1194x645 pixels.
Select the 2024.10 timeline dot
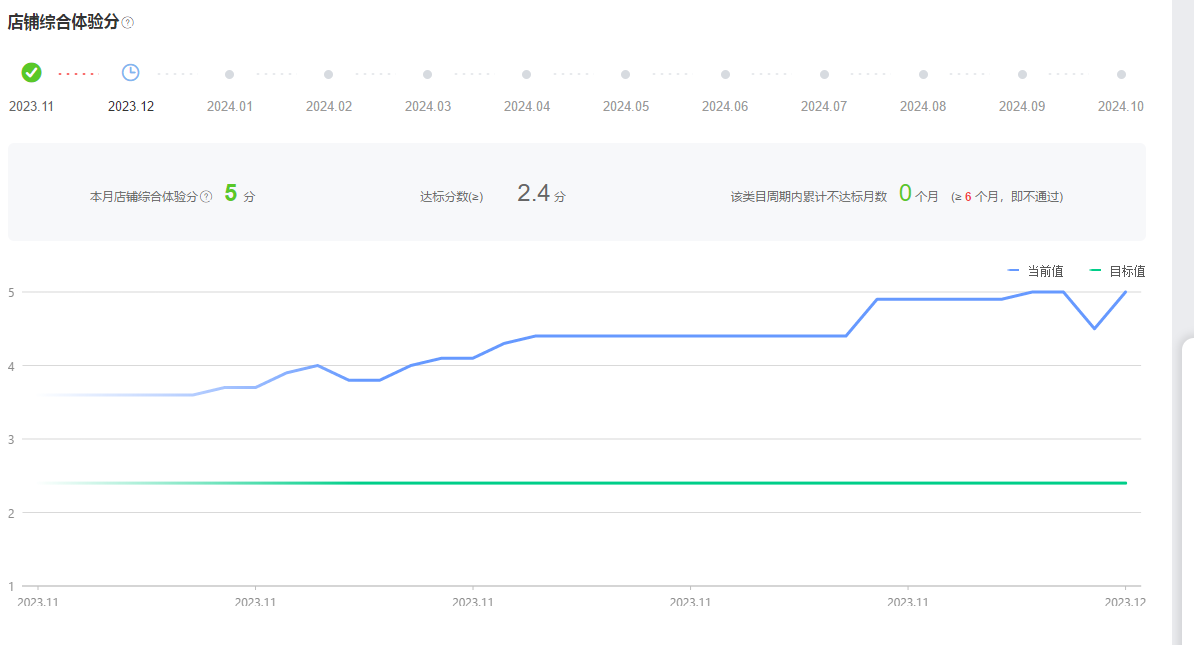click(1121, 74)
